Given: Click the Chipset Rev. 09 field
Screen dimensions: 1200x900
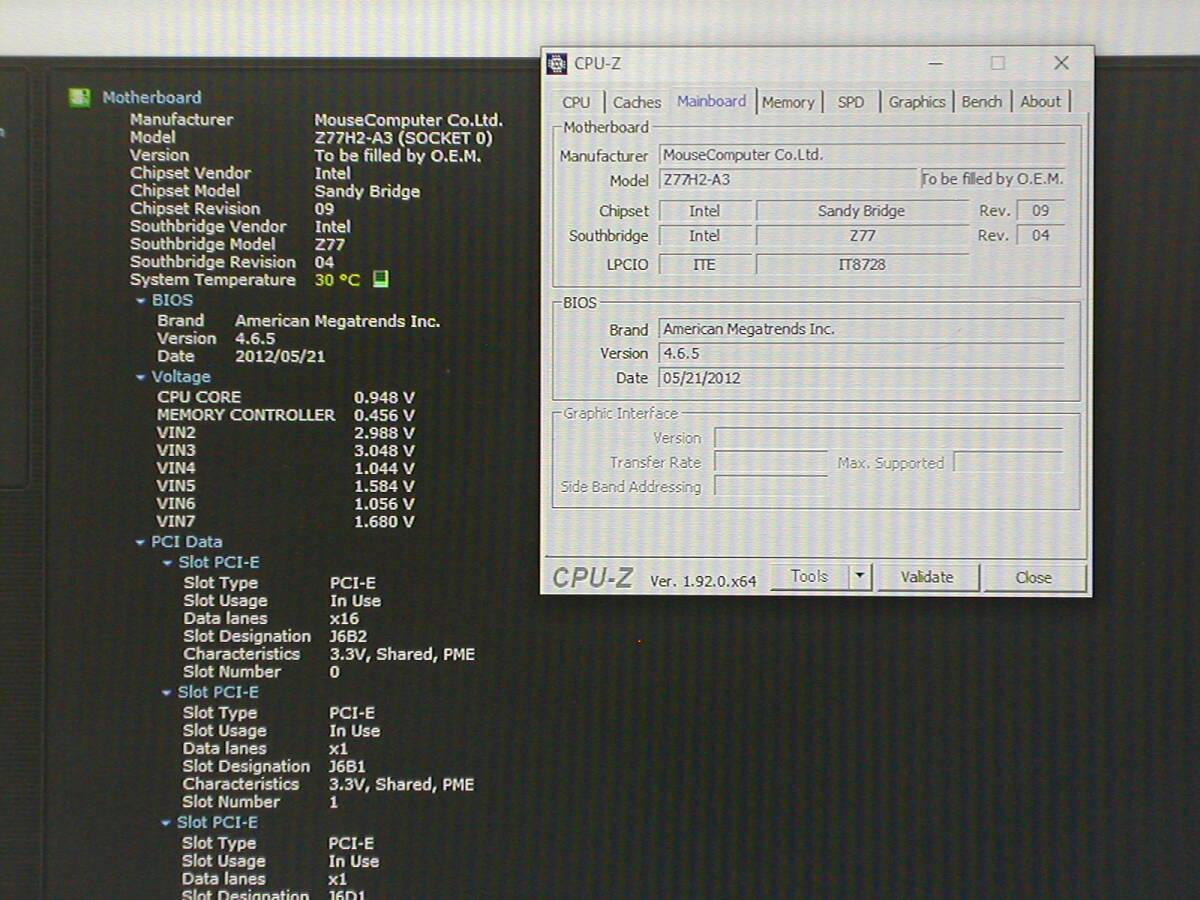Looking at the screenshot, I should (x=1040, y=211).
